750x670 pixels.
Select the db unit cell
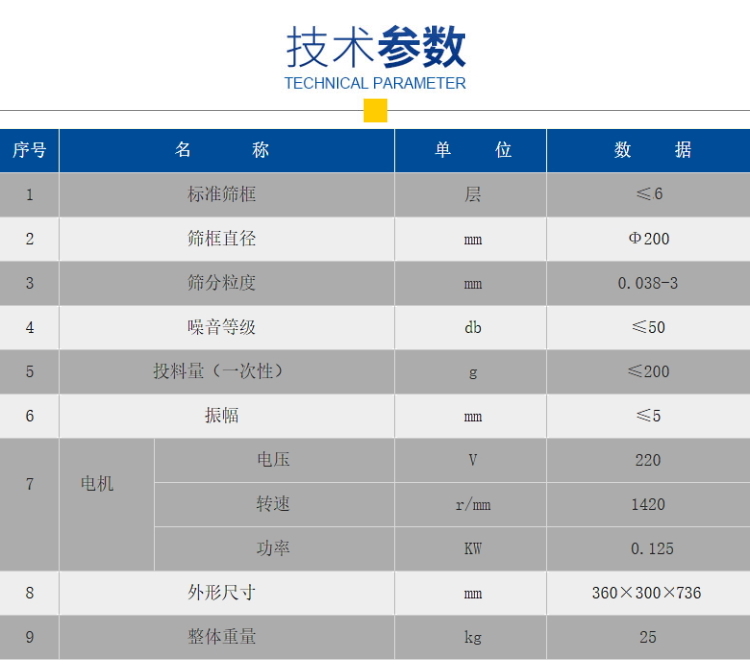point(472,327)
